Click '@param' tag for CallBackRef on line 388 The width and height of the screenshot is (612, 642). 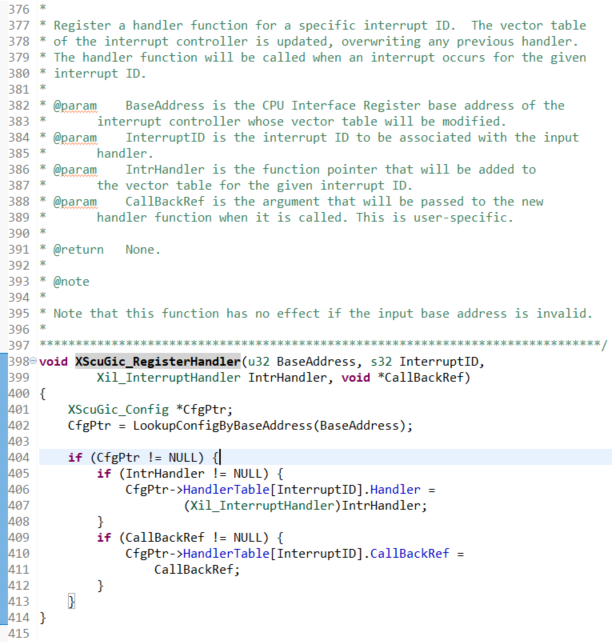[x=75, y=201]
